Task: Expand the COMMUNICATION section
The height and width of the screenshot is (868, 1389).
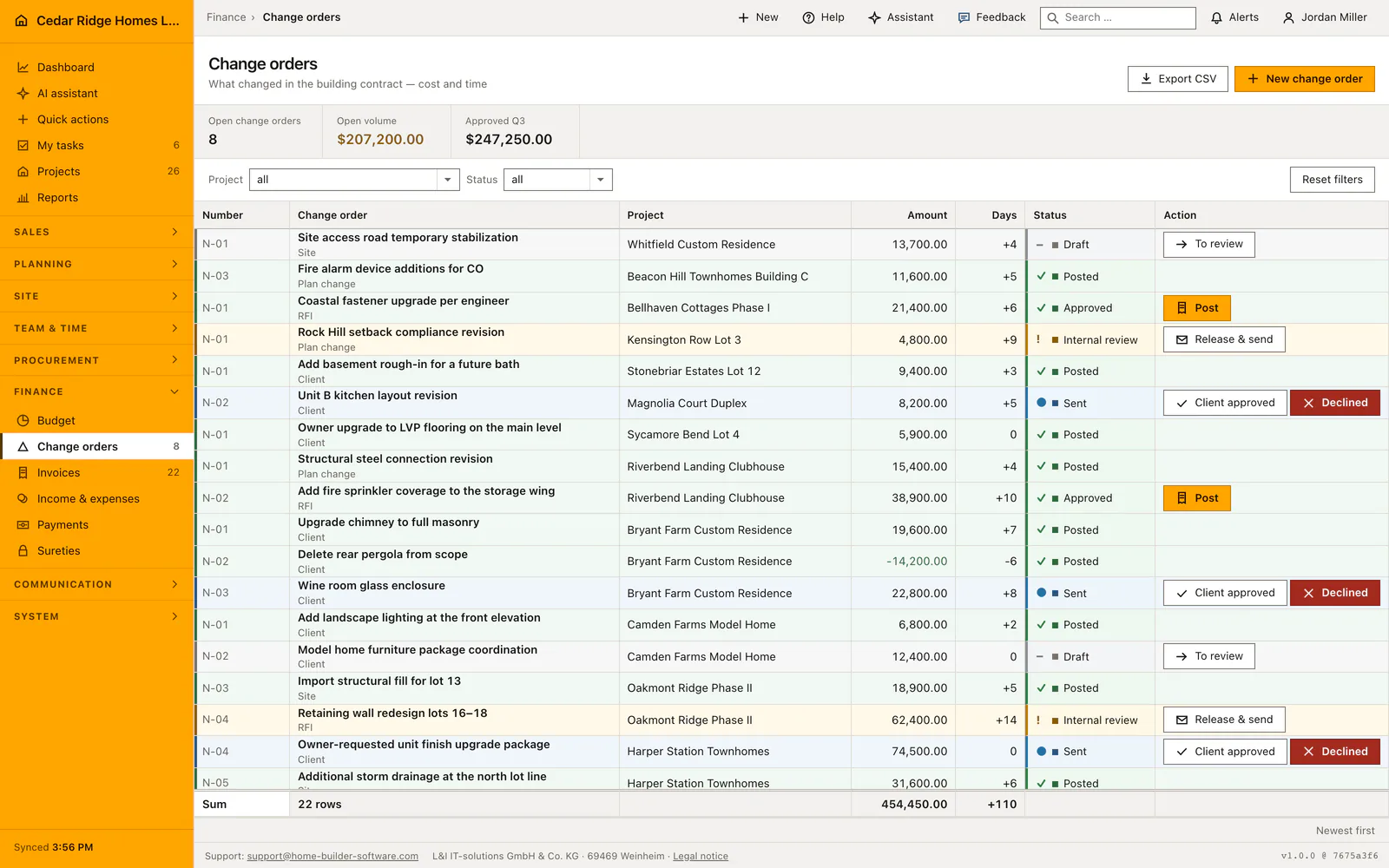Action: tap(96, 584)
